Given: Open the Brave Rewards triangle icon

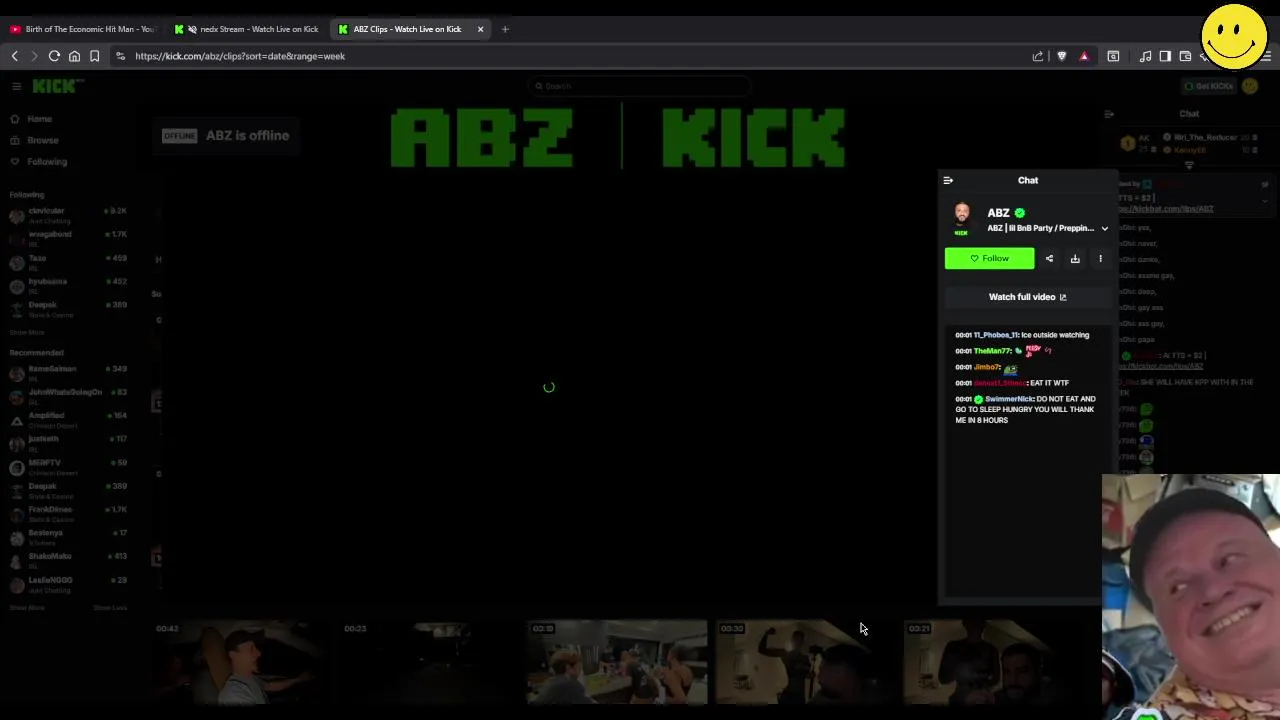Looking at the screenshot, I should [x=1084, y=56].
